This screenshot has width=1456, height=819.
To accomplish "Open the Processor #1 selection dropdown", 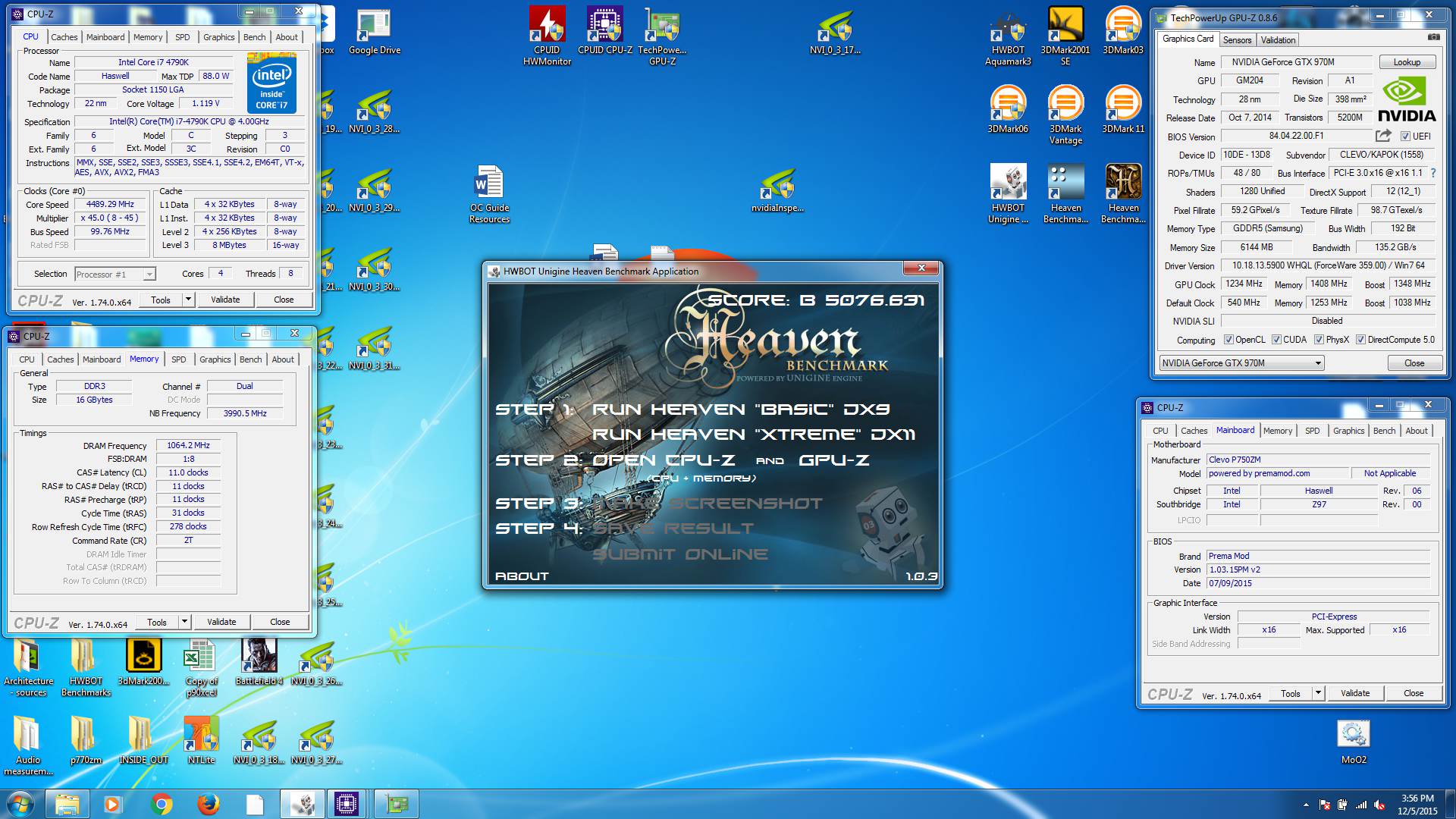I will click(x=115, y=274).
